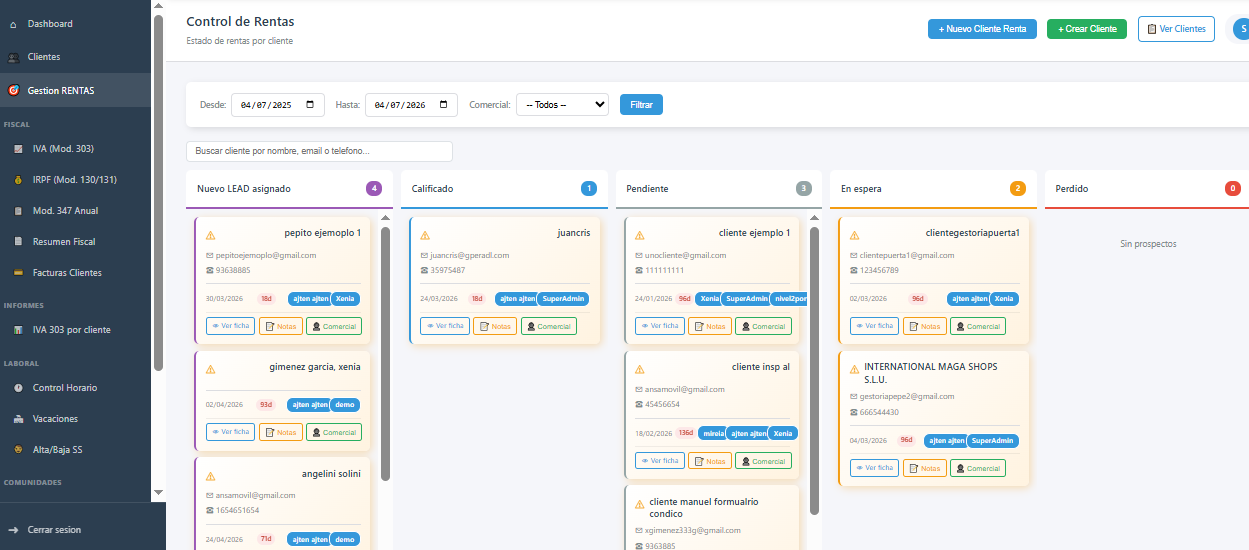Click 'Sin prospectos' text in Perdido column
The height and width of the screenshot is (550, 1249).
pyautogui.click(x=1148, y=244)
